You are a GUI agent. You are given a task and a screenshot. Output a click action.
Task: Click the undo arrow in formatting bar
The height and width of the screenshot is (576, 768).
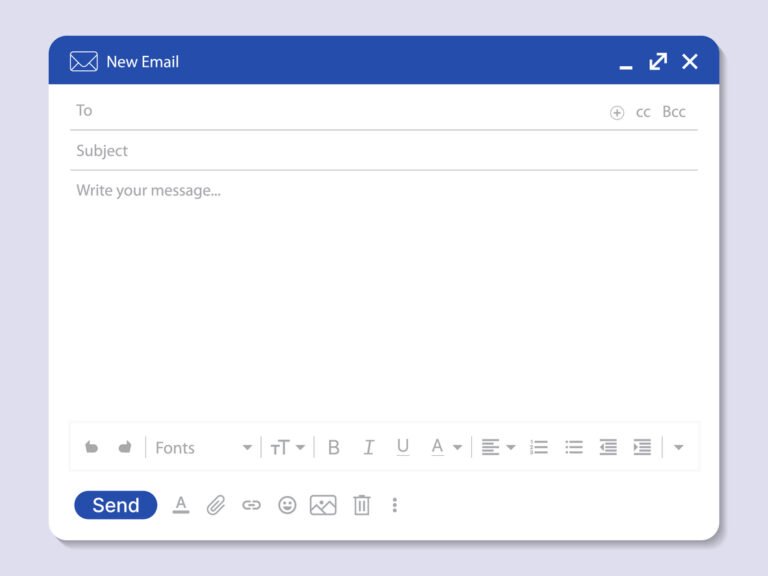click(92, 447)
